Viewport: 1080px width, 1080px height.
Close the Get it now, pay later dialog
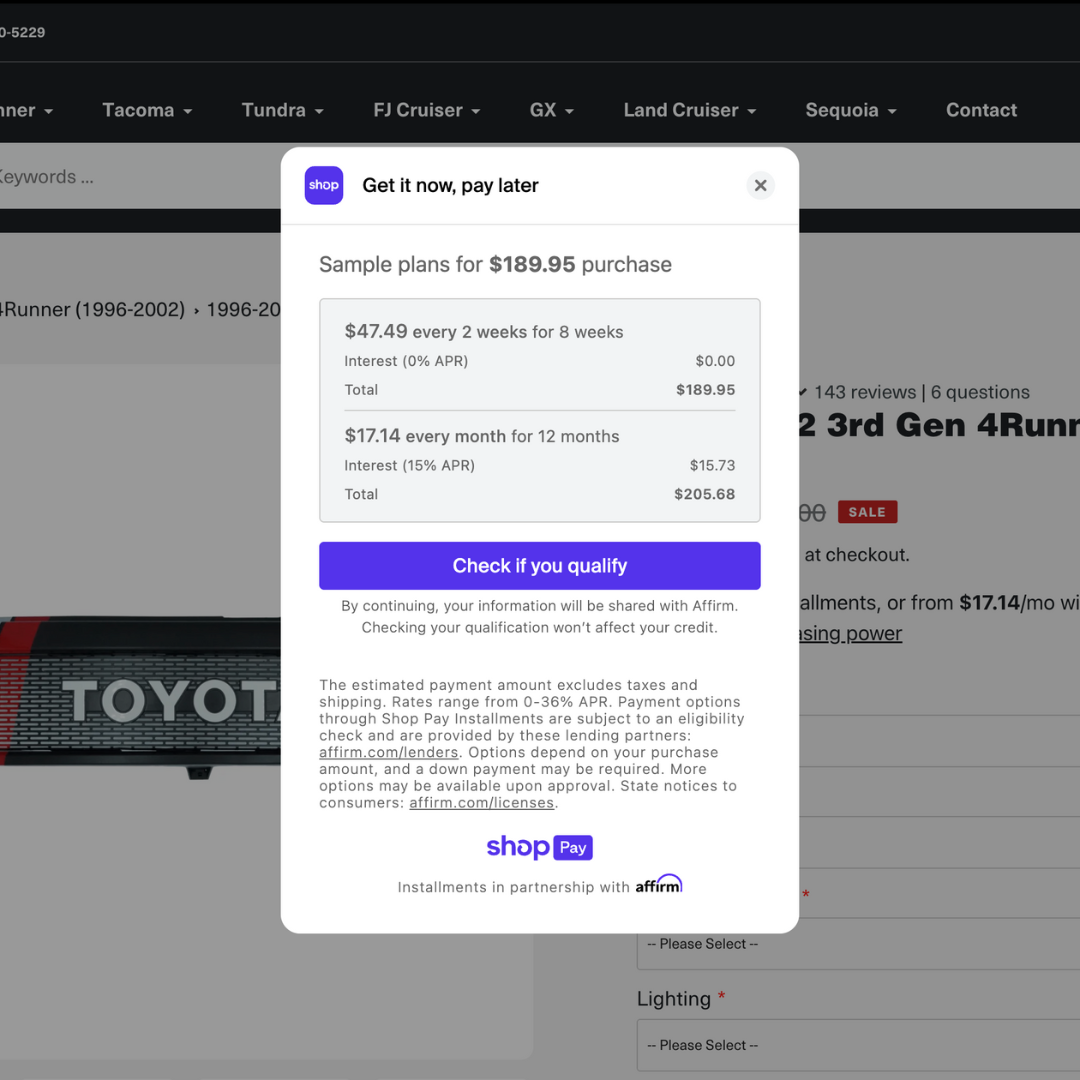(760, 185)
